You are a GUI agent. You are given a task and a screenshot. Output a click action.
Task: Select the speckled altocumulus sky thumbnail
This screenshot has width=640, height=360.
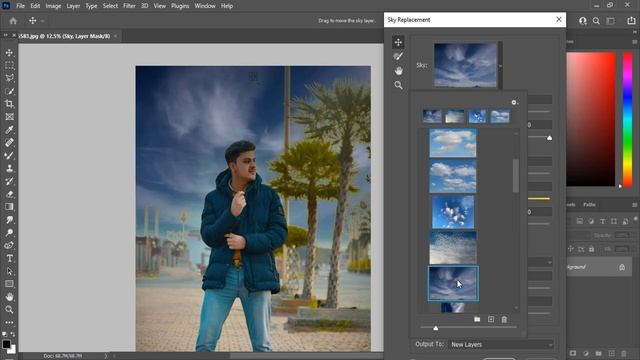tap(453, 248)
